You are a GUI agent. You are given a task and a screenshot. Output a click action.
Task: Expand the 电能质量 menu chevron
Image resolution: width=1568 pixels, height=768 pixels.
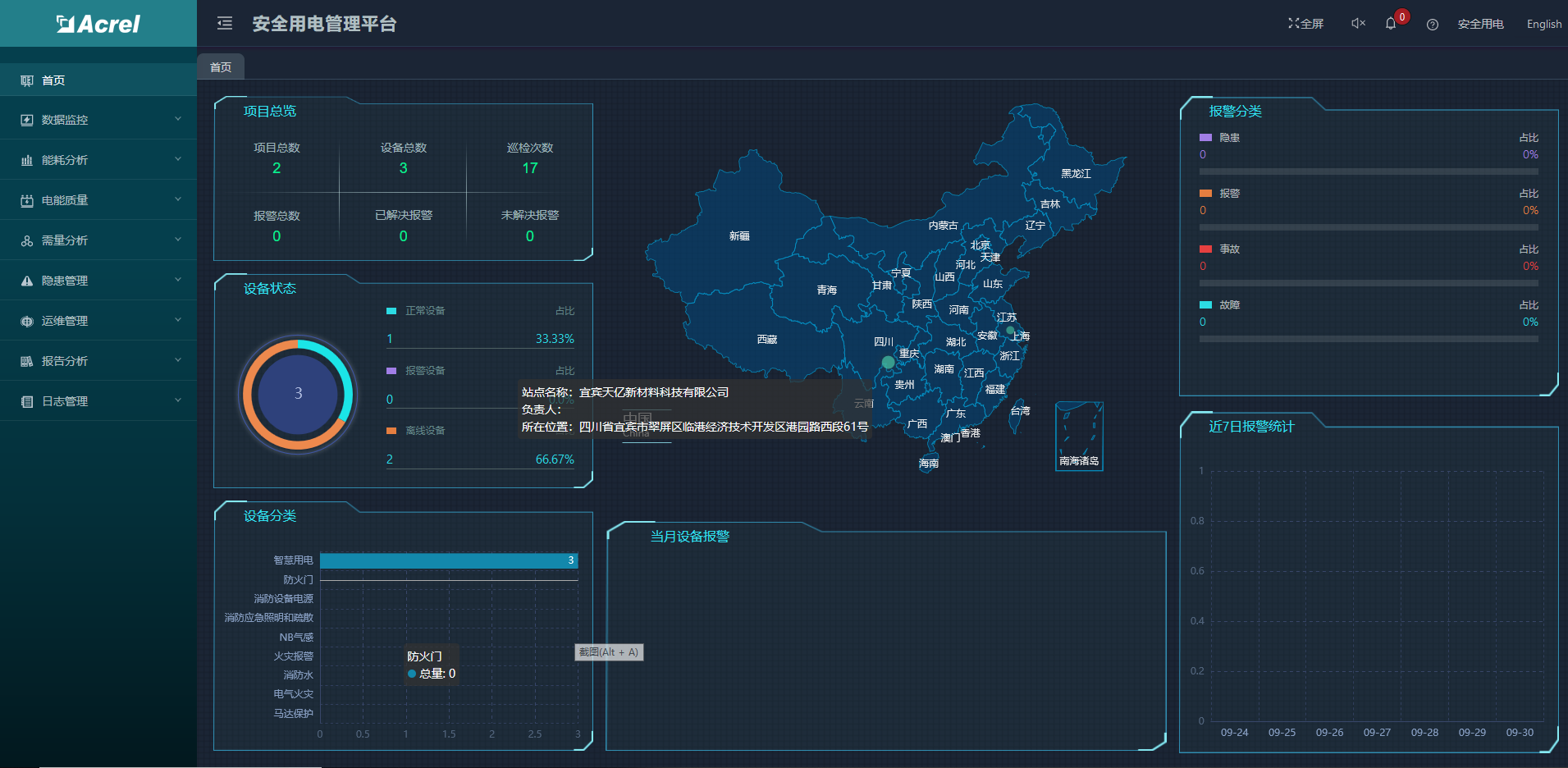click(x=178, y=199)
